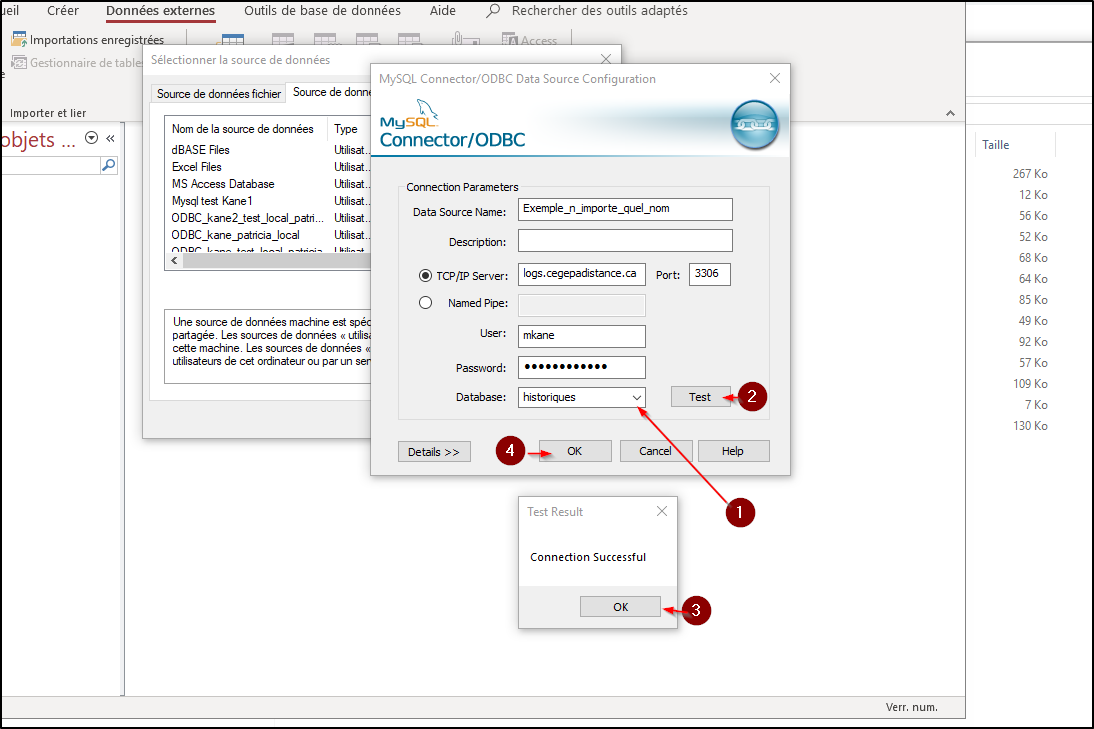Click into the Data Source Name field
Screen dimensions: 1094x729
coord(625,209)
